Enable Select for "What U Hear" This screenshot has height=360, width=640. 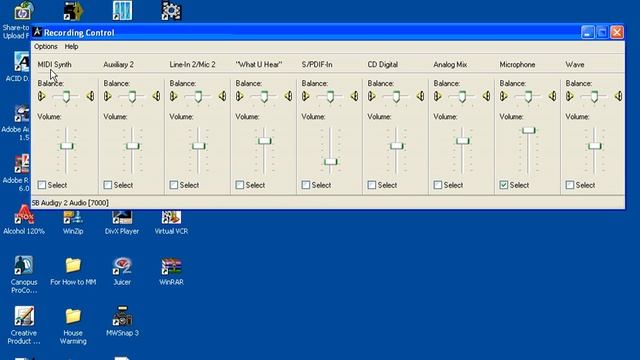(x=240, y=185)
